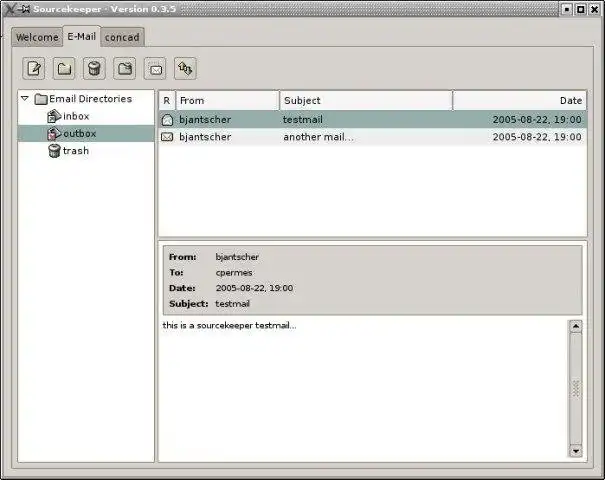Click the header date '2005-08-22, 19:00'
Viewport: 605px width, 480px height.
pos(254,288)
